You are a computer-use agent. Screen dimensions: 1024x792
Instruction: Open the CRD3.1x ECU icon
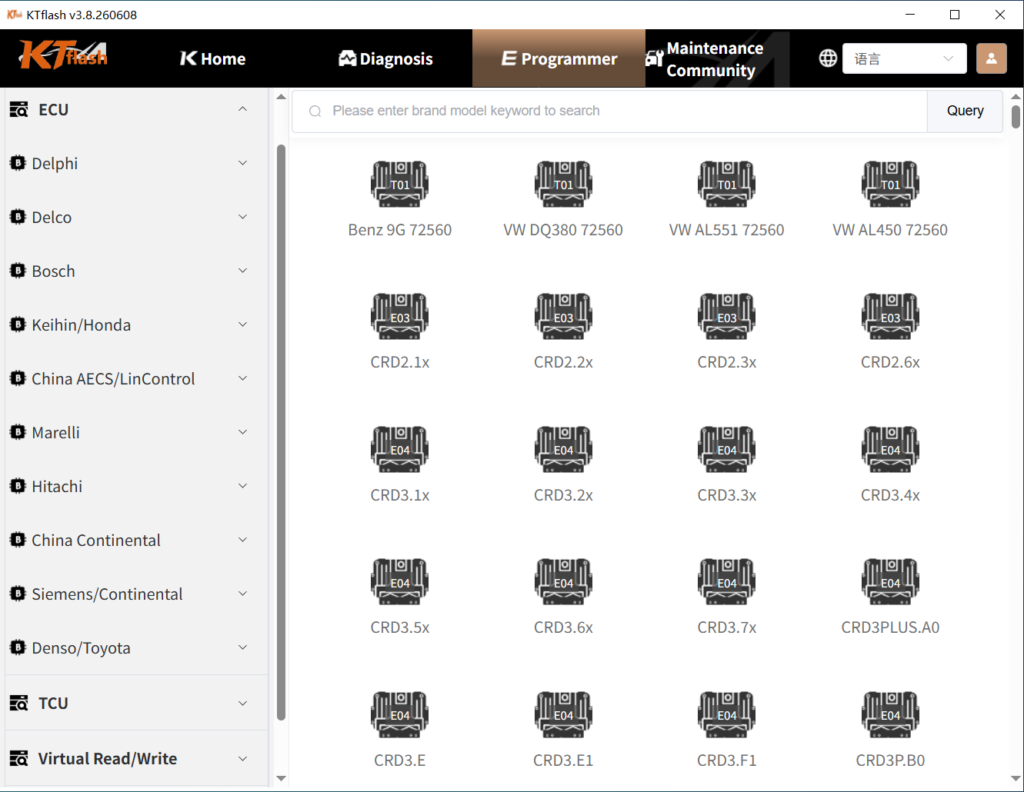point(400,449)
